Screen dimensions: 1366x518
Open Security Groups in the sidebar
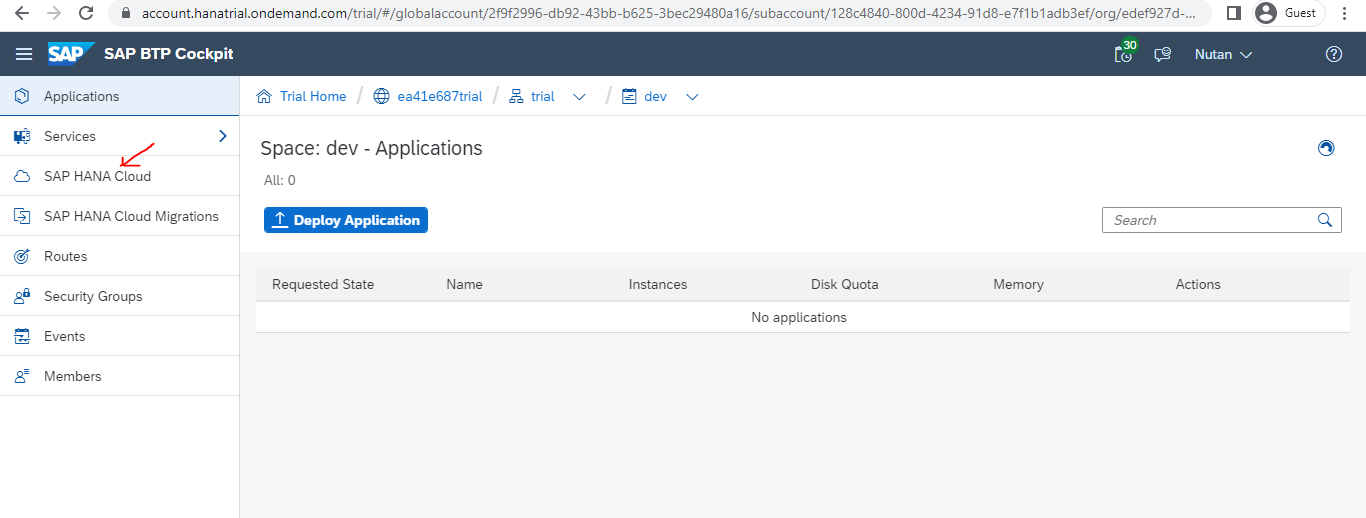[120, 296]
